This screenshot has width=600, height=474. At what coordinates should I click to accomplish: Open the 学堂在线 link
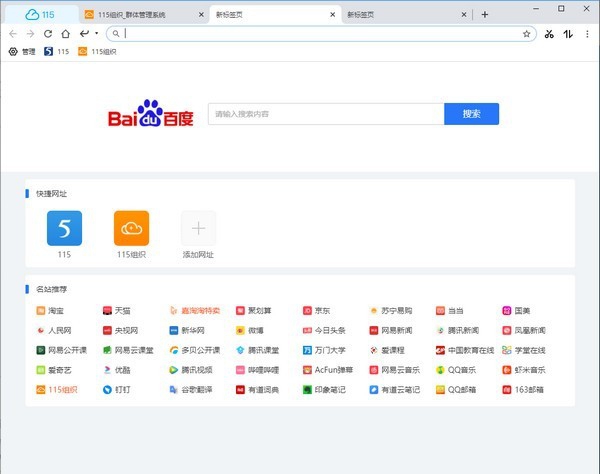click(524, 350)
